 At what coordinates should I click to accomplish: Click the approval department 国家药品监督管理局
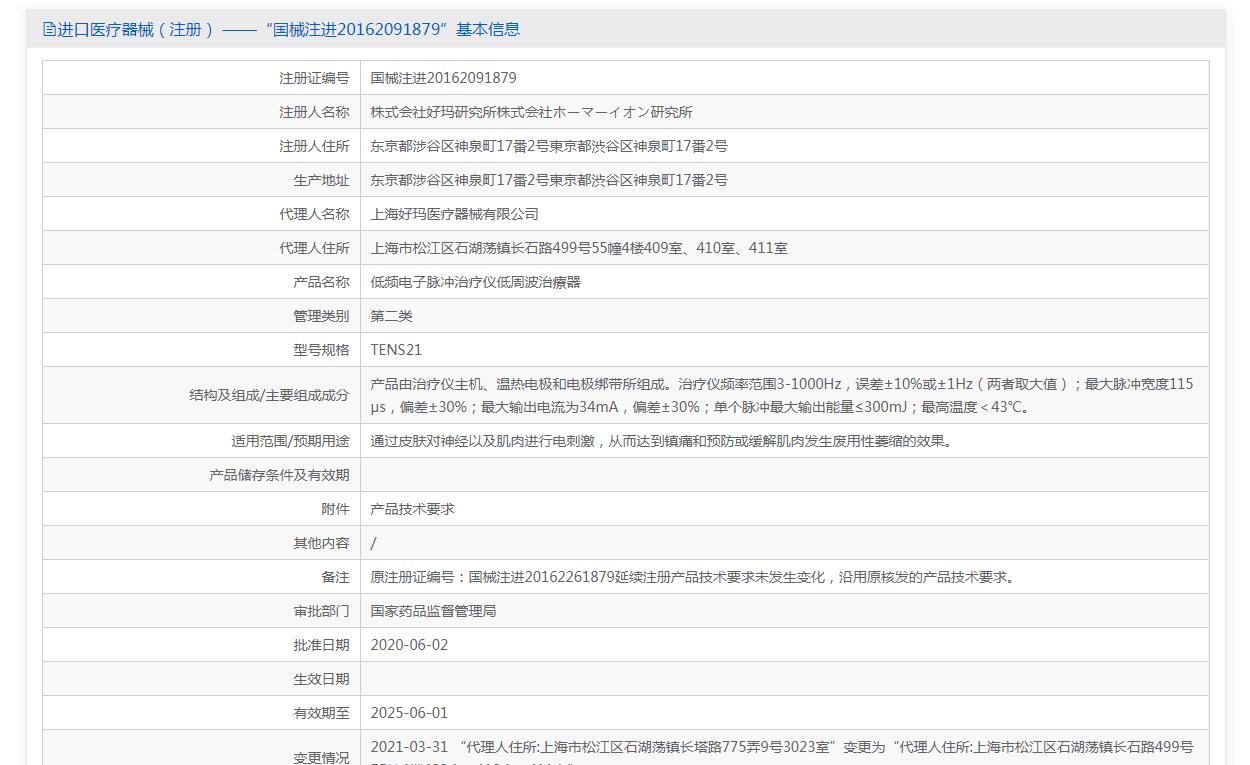433,611
